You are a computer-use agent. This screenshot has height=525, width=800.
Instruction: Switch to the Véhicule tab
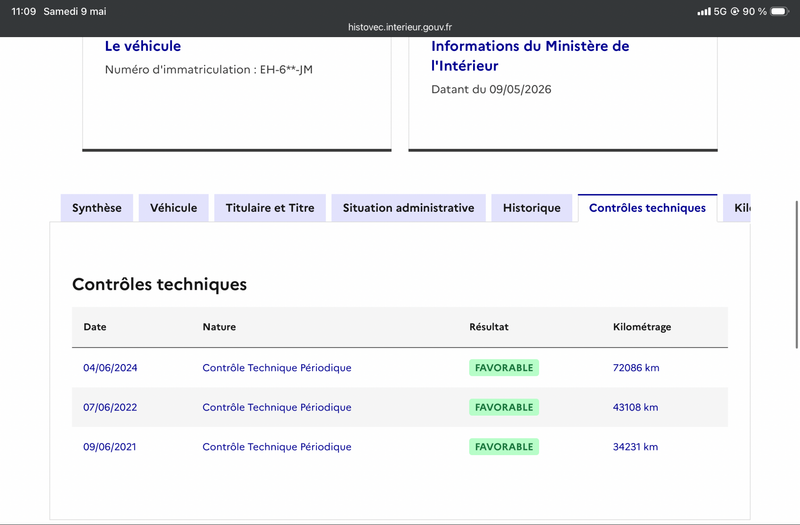tap(173, 208)
